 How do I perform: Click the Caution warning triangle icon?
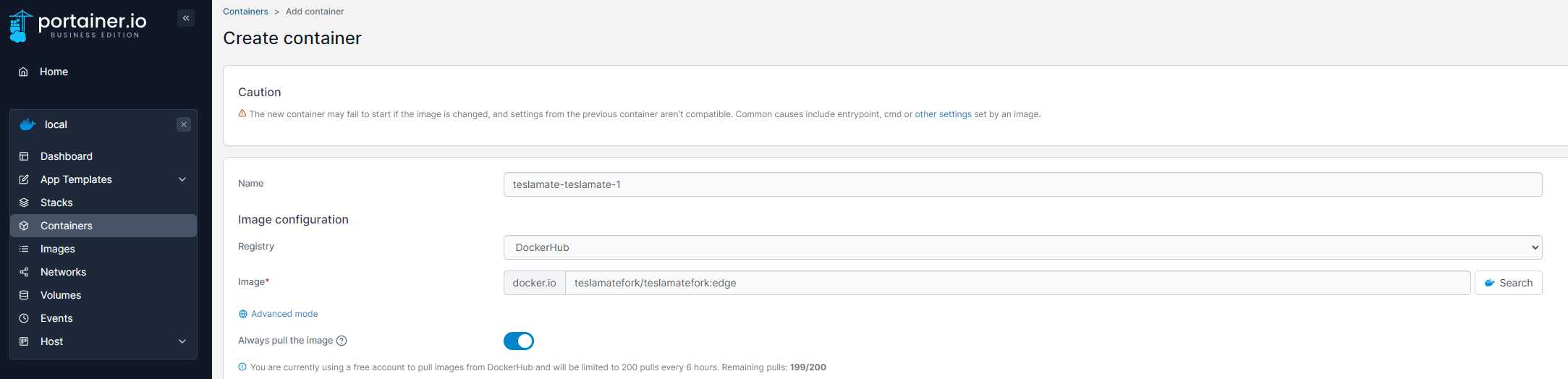point(242,114)
